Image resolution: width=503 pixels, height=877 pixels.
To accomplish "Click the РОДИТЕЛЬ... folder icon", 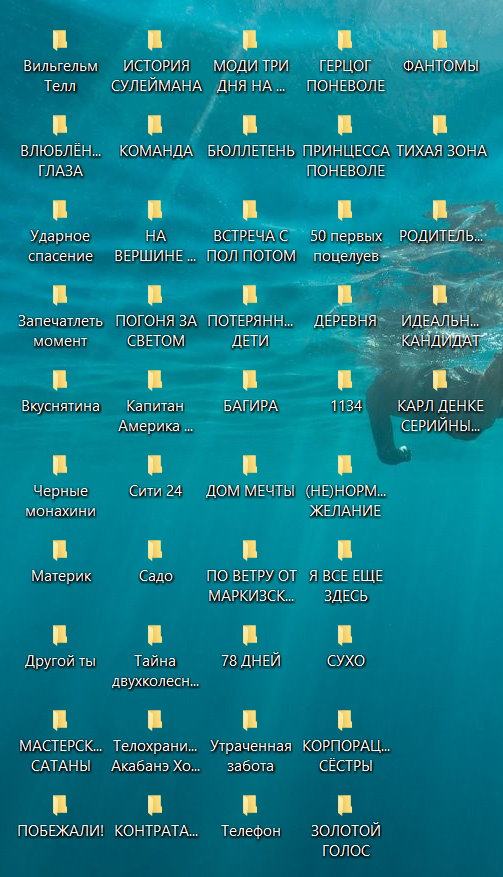I will [x=440, y=210].
